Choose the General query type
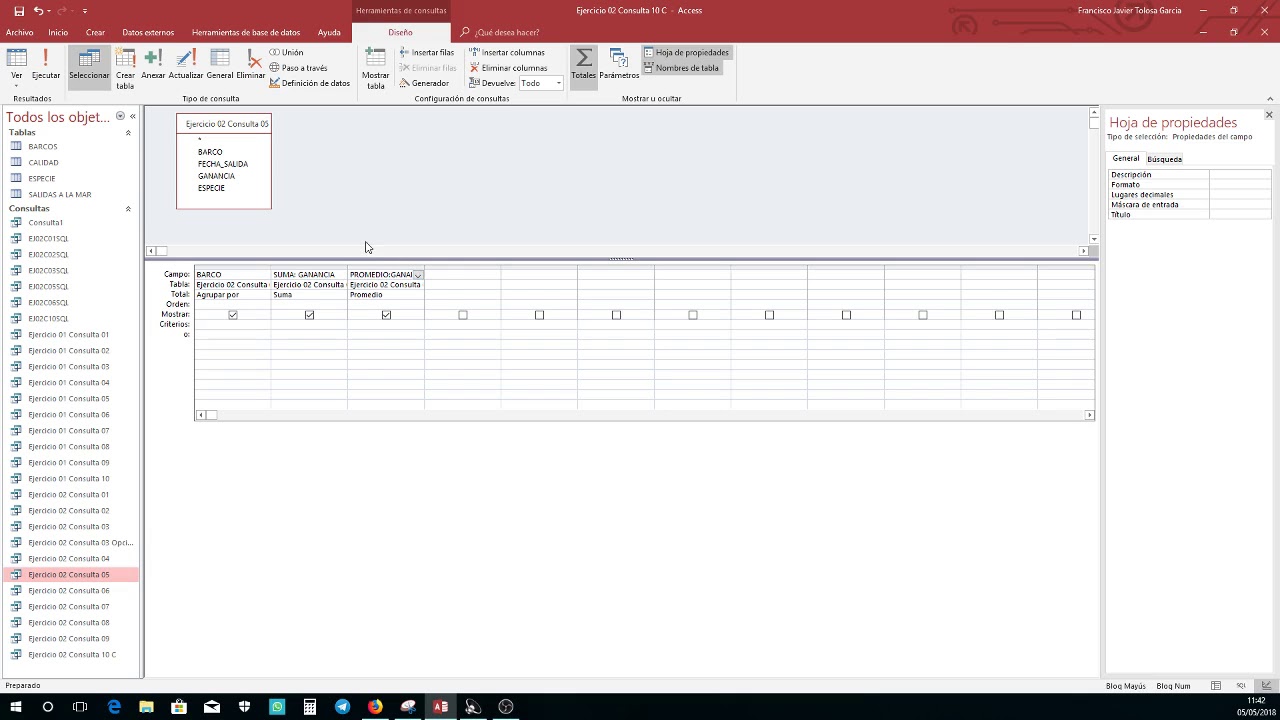Viewport: 1280px width, 720px height. [220, 65]
